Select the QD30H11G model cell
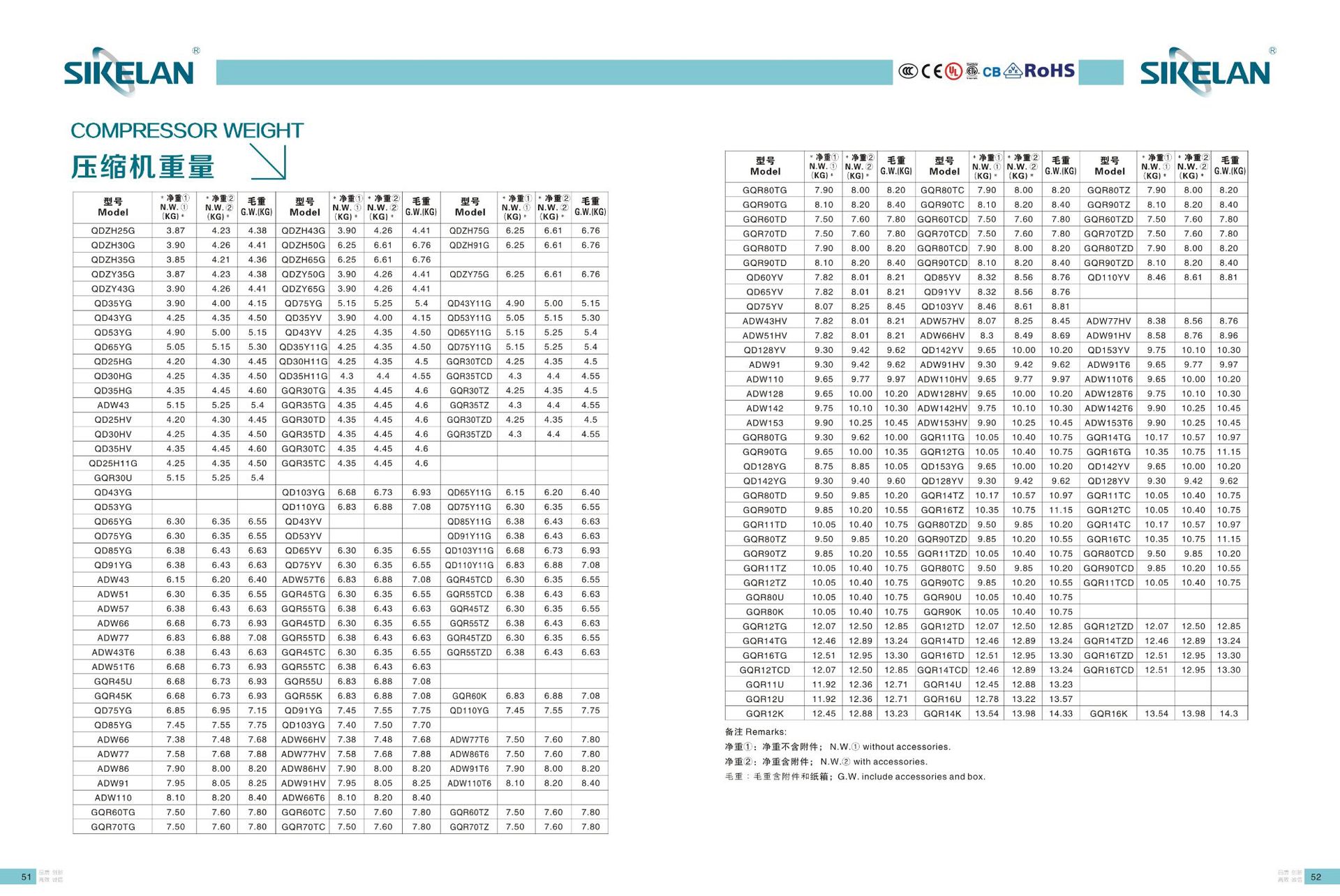Image resolution: width=1340 pixels, height=896 pixels. tap(303, 361)
